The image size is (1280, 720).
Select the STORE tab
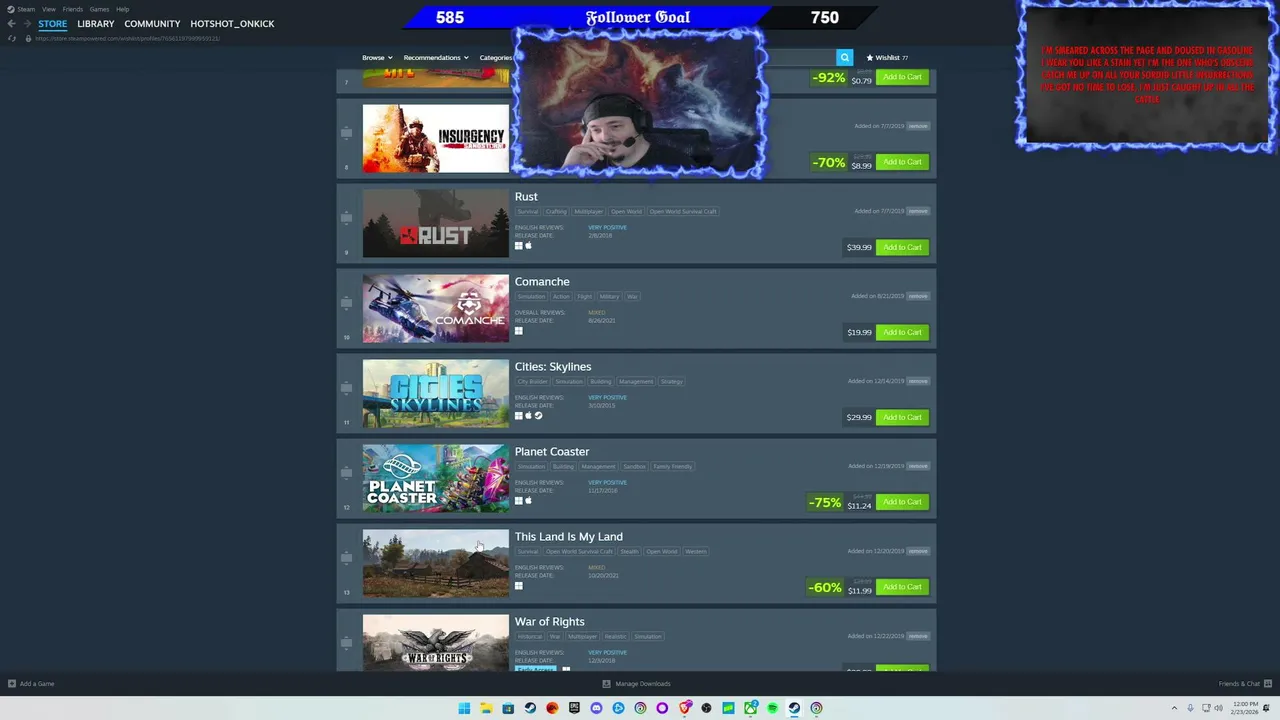click(53, 23)
